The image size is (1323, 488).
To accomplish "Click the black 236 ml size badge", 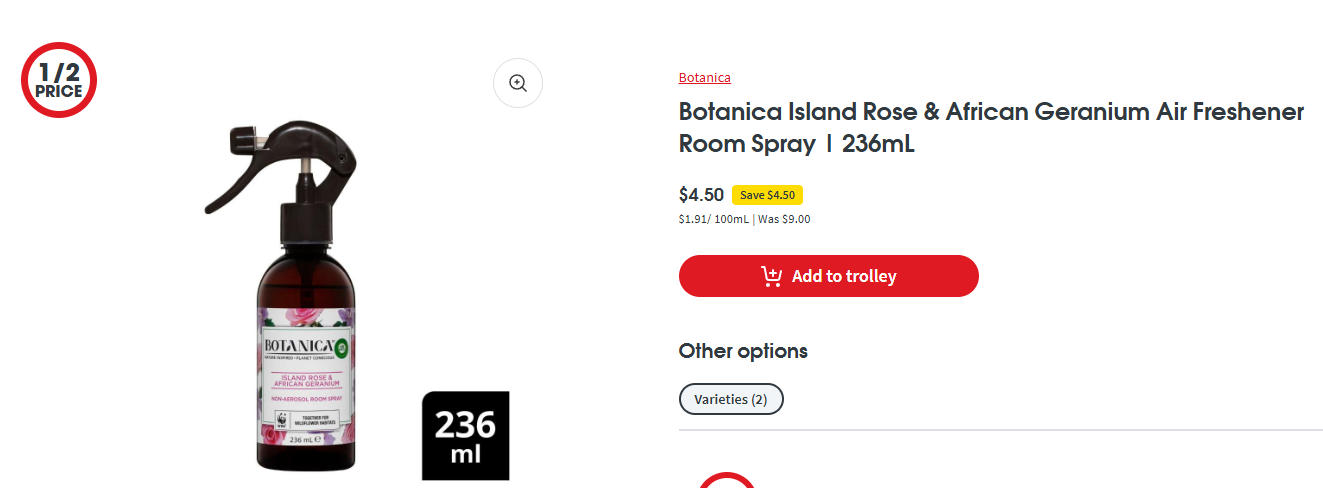I will coord(465,435).
